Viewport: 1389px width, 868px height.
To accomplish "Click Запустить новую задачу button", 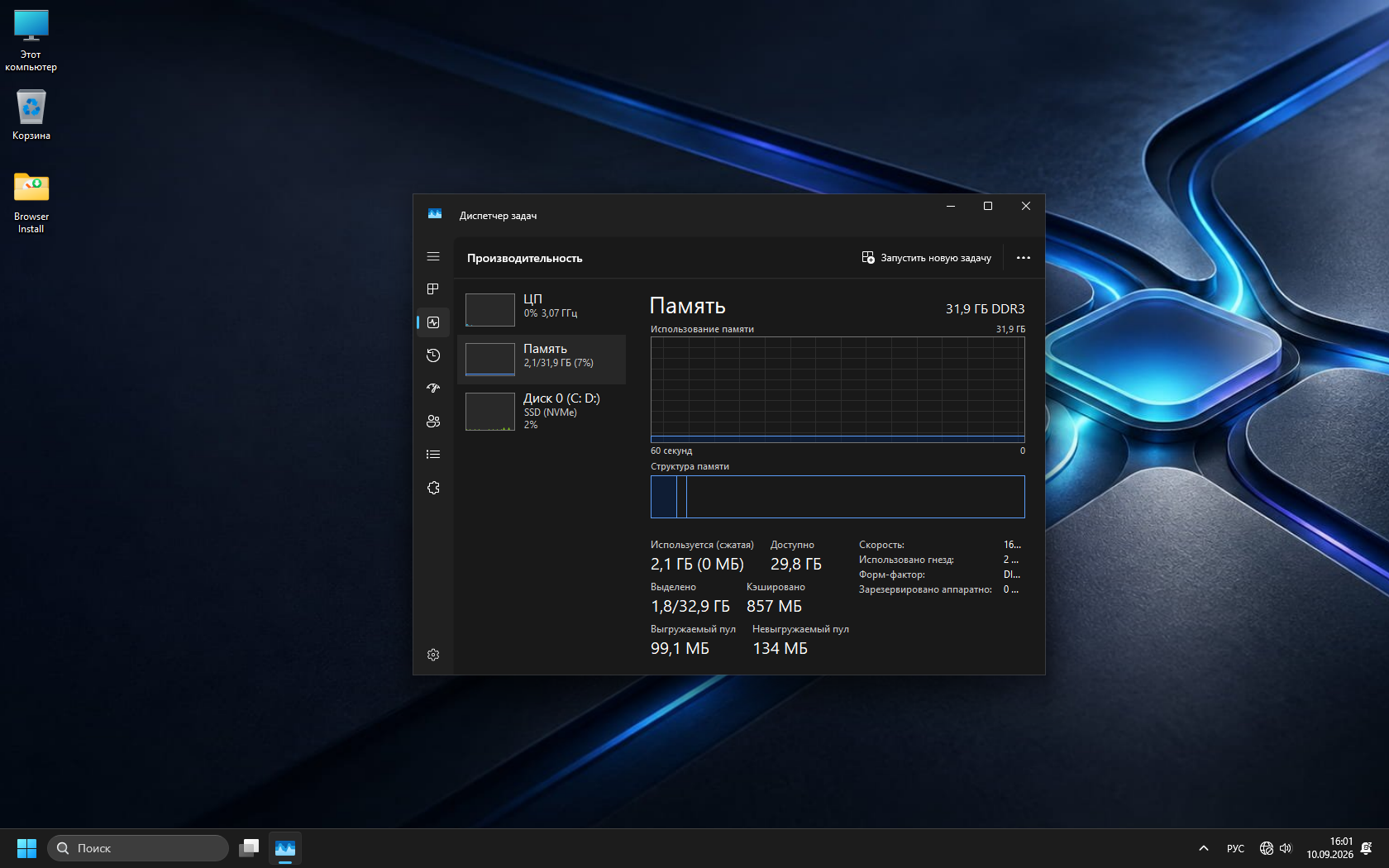I will tap(927, 258).
